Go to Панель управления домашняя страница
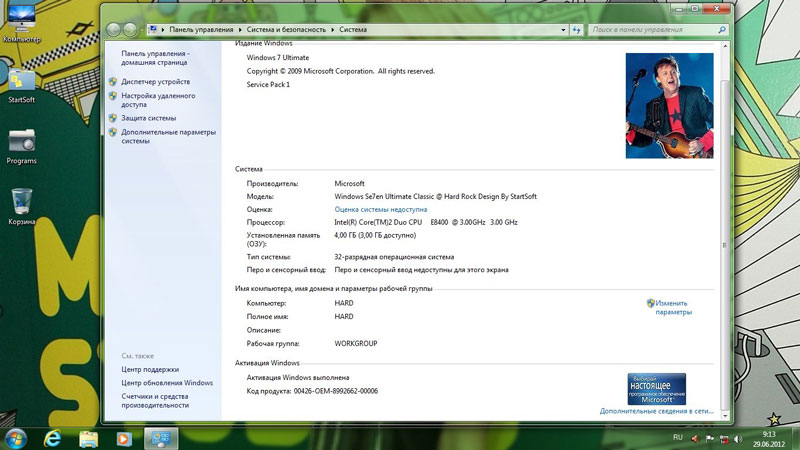The image size is (800, 450). pos(155,58)
